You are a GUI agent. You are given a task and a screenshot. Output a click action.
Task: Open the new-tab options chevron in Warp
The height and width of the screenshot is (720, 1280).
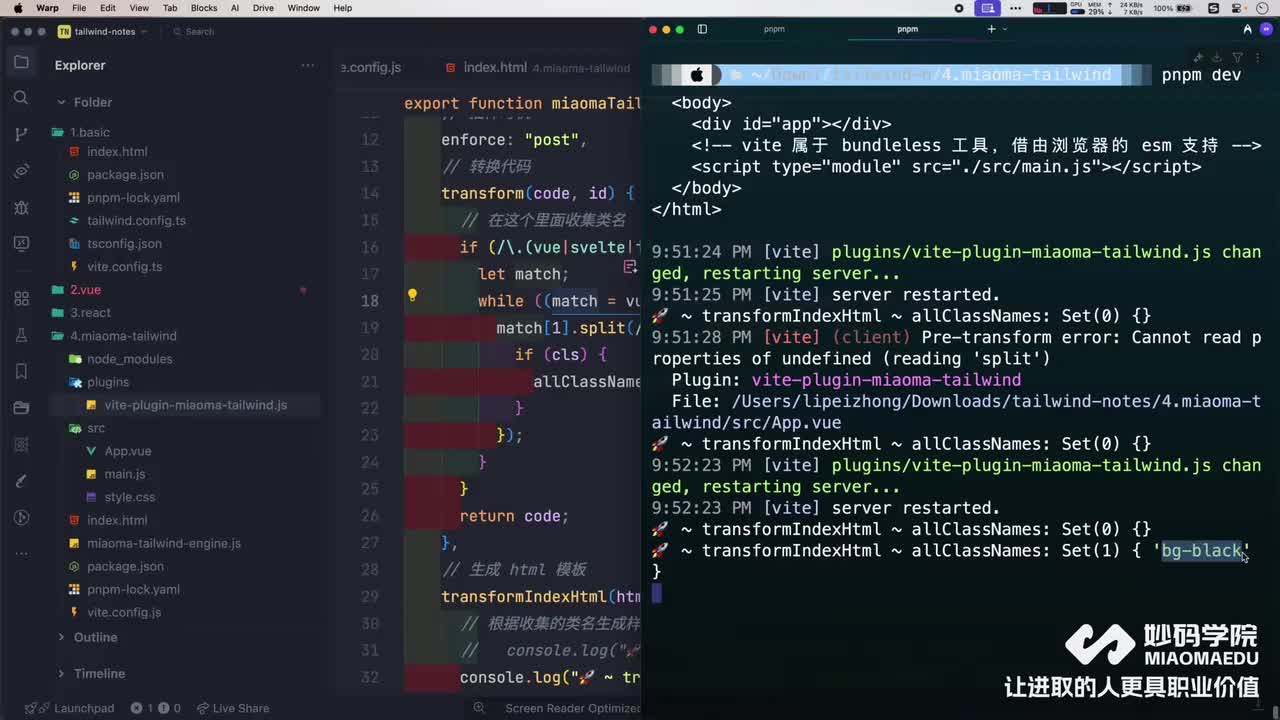click(1005, 29)
